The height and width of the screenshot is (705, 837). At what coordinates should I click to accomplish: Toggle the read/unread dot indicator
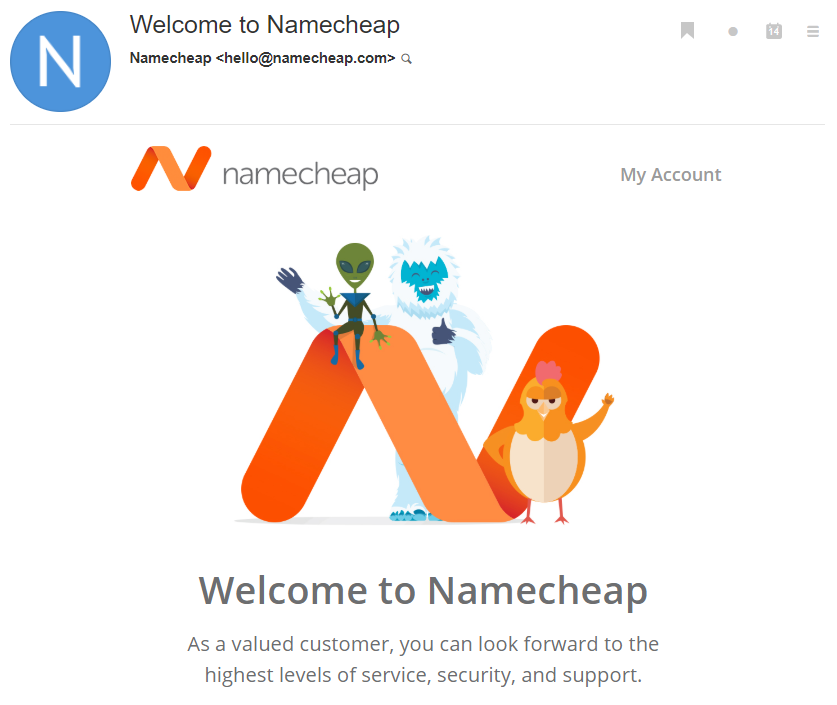(733, 32)
